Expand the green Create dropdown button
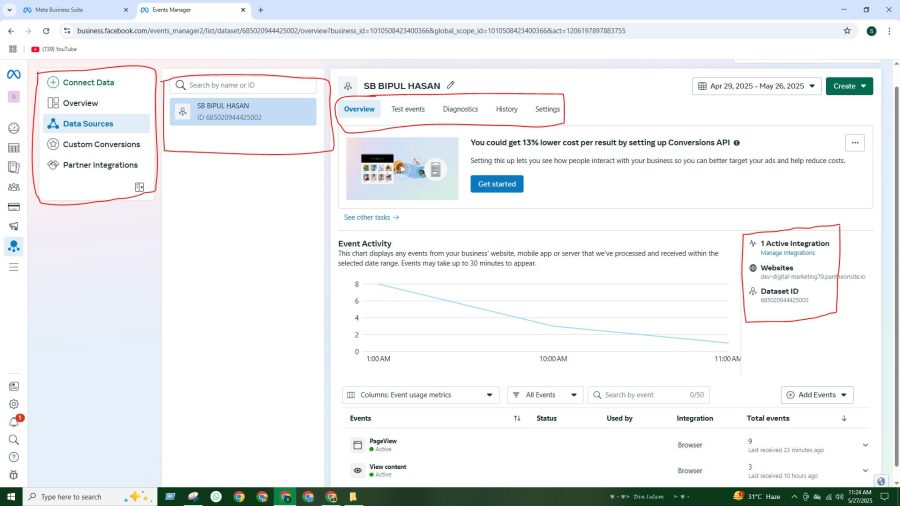 tap(849, 86)
